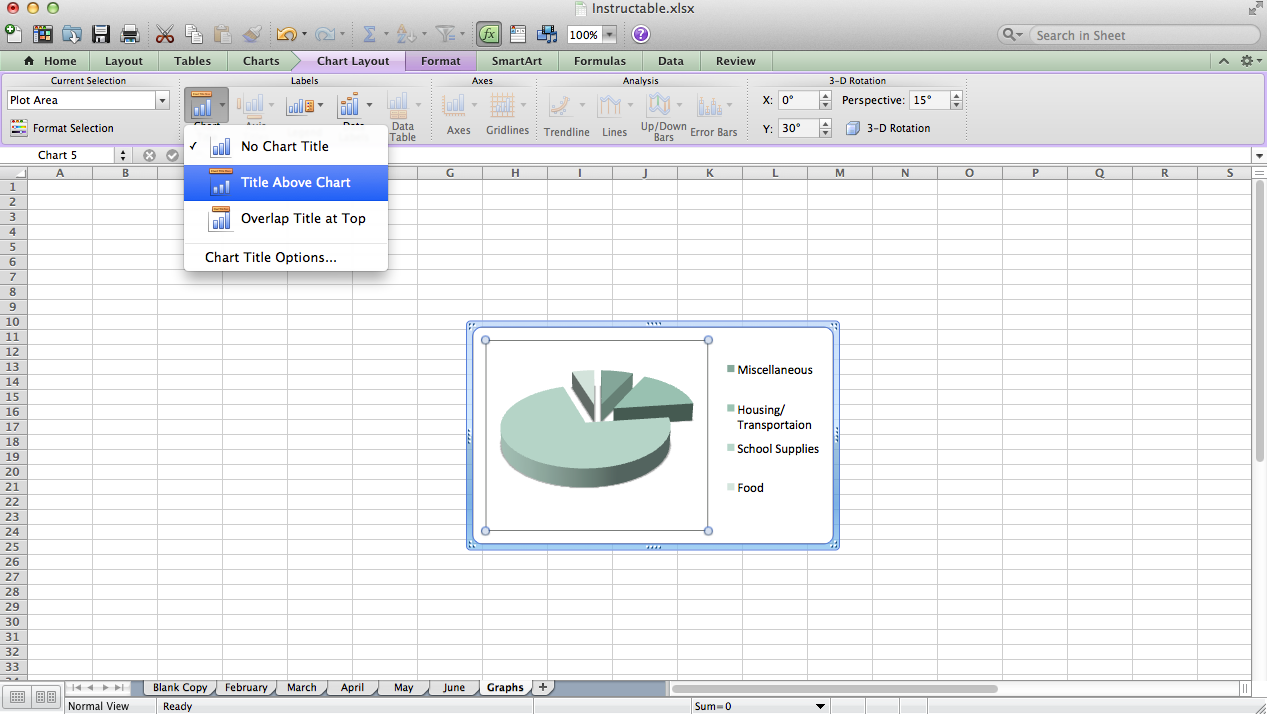
Task: Select the Format Painter icon
Action: point(250,33)
